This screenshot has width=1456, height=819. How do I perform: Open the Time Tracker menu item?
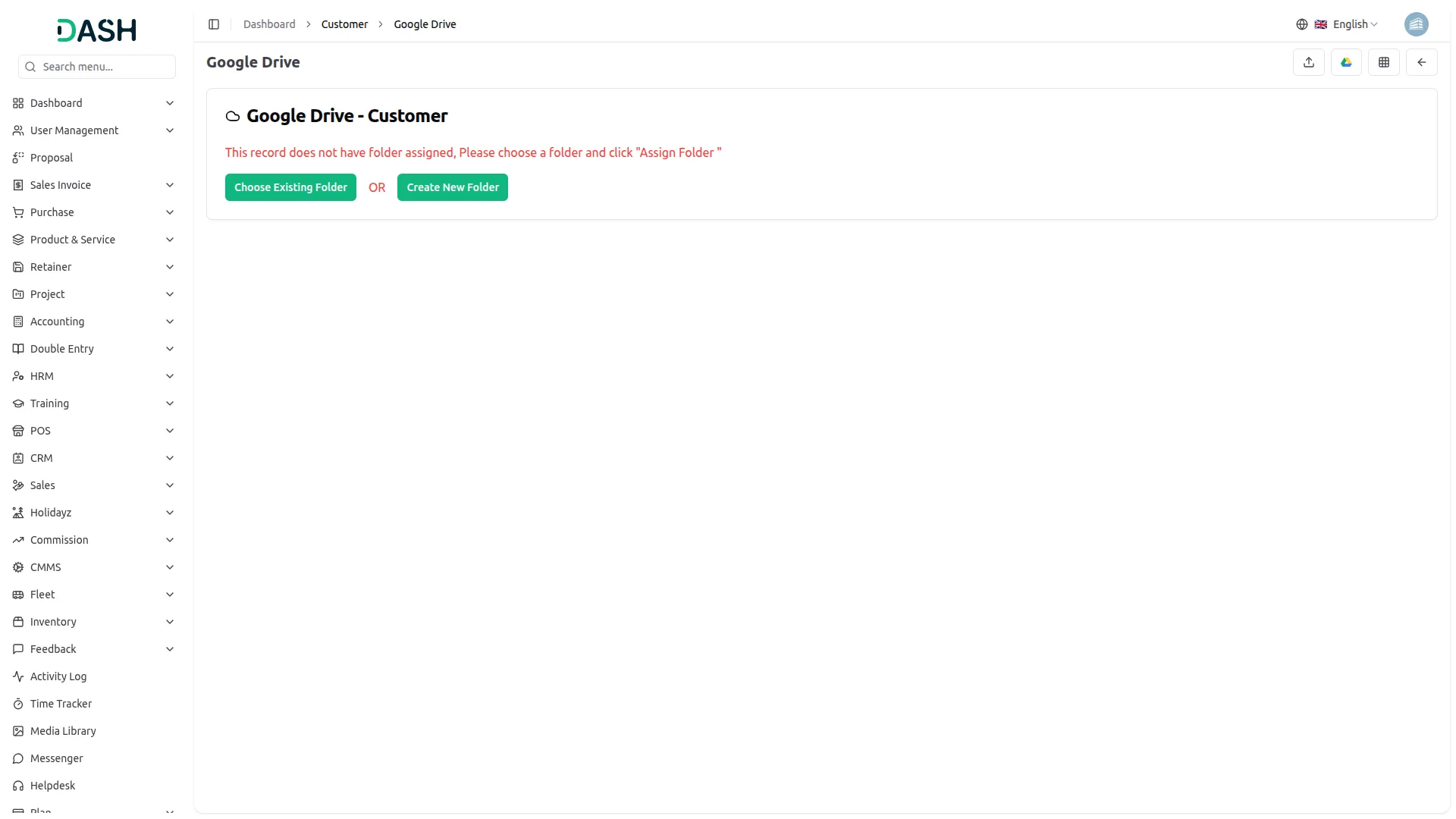(x=61, y=704)
